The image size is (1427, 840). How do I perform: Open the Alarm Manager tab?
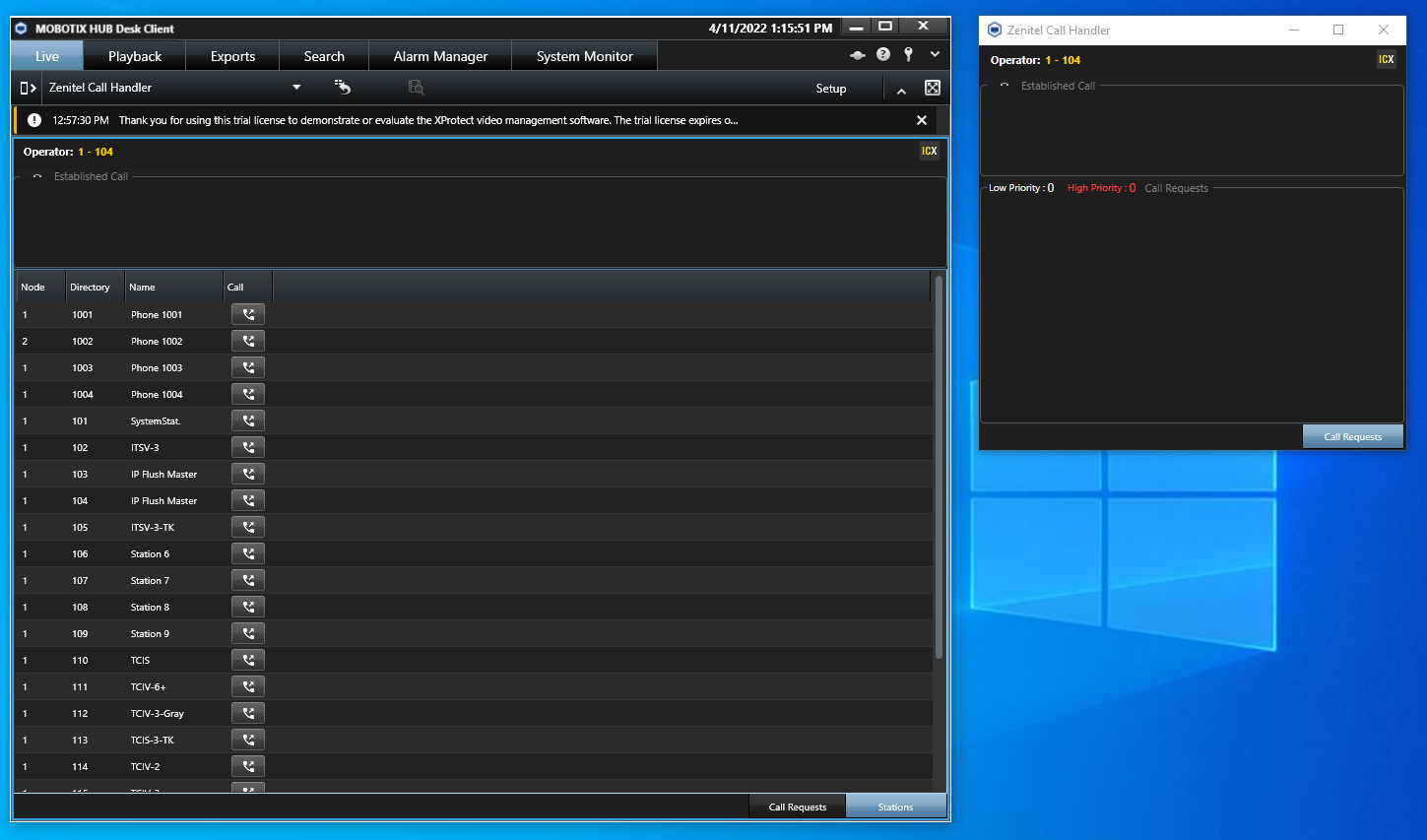[440, 56]
